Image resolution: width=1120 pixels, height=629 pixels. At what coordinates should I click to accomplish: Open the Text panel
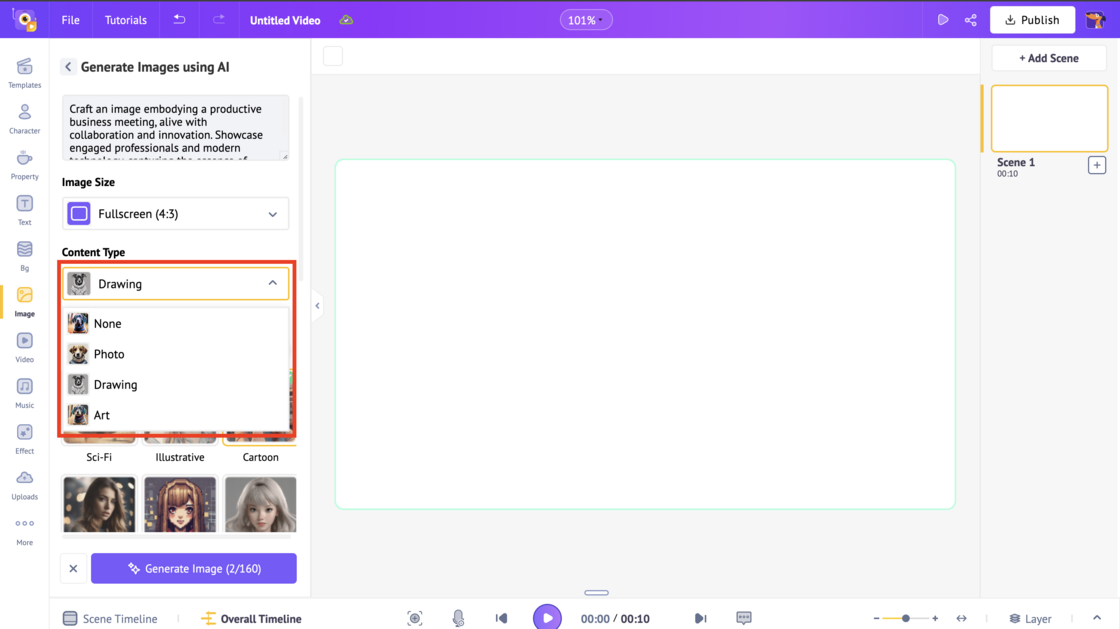pos(24,208)
